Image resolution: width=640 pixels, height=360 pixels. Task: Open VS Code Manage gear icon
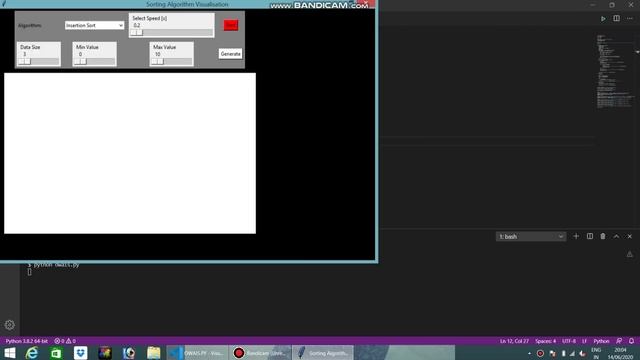[x=10, y=325]
